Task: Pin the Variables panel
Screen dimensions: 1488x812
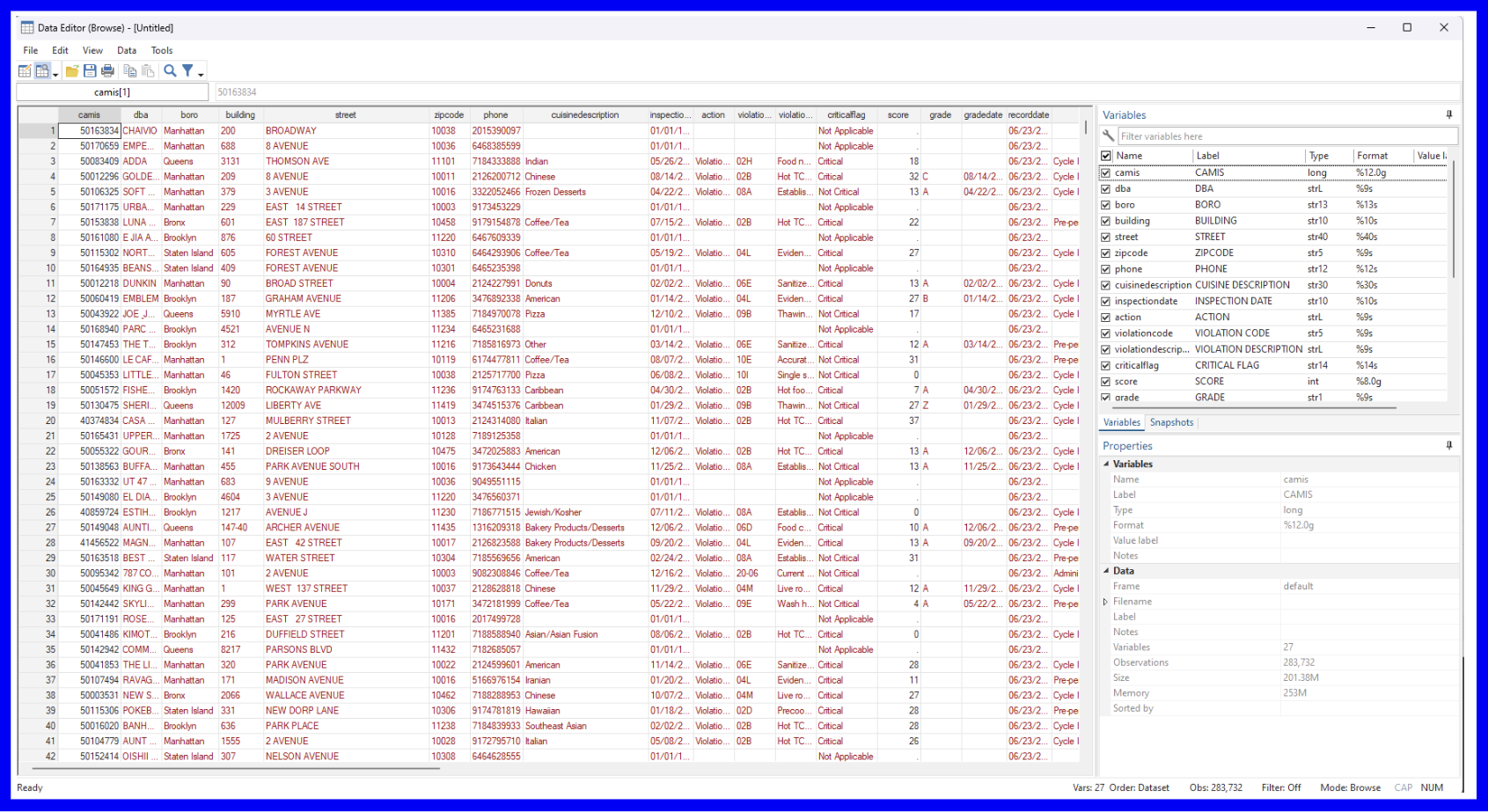Action: coord(1448,115)
